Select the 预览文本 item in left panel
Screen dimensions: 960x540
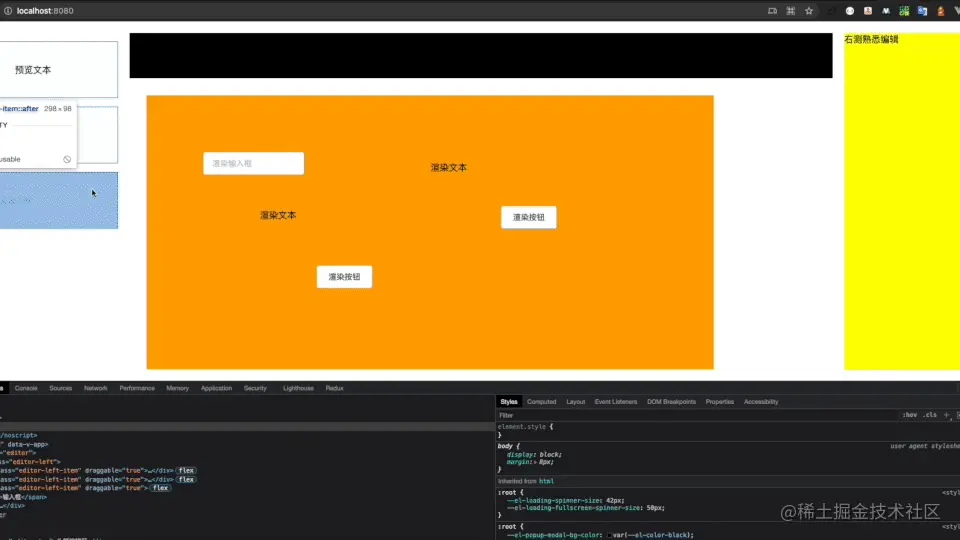tap(59, 70)
